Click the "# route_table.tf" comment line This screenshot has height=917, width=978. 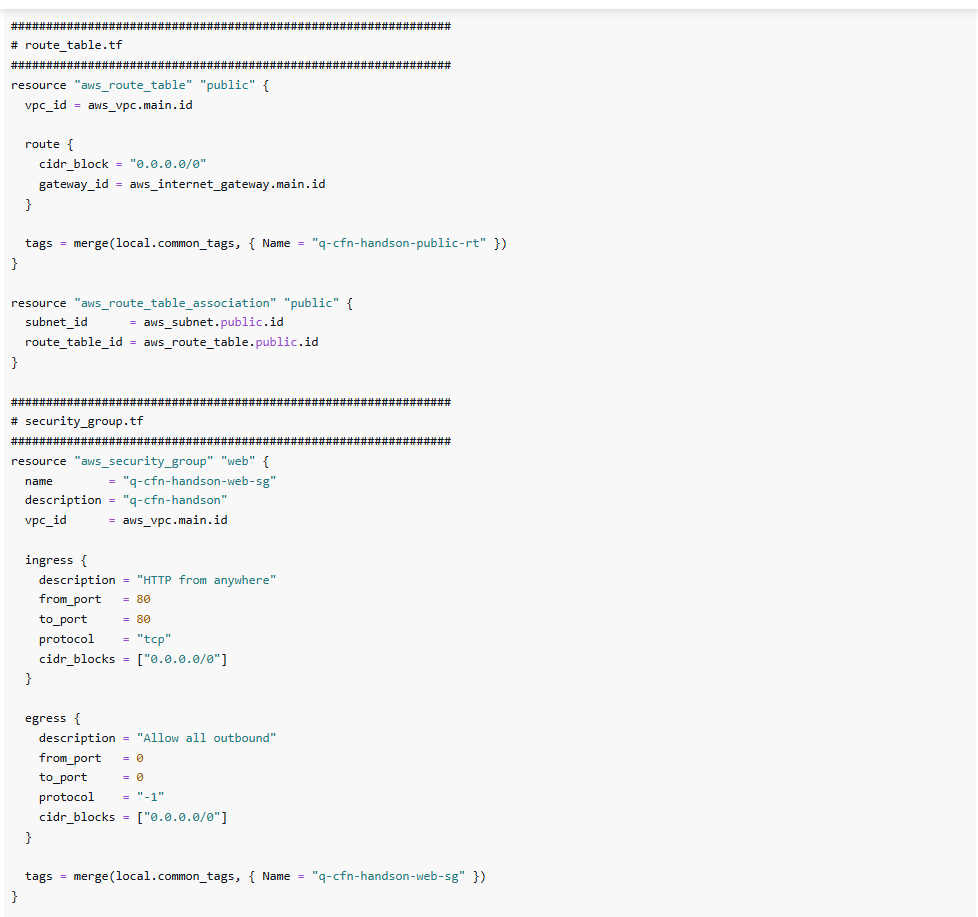67,46
